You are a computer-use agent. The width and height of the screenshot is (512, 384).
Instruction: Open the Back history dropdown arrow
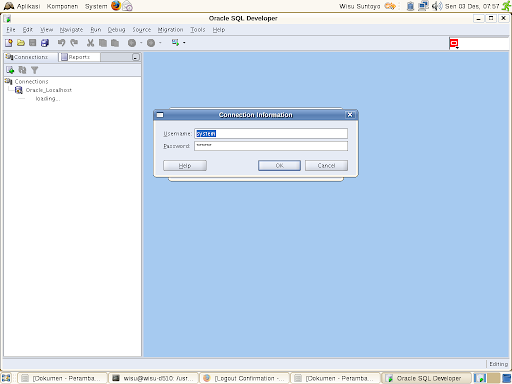[141, 43]
